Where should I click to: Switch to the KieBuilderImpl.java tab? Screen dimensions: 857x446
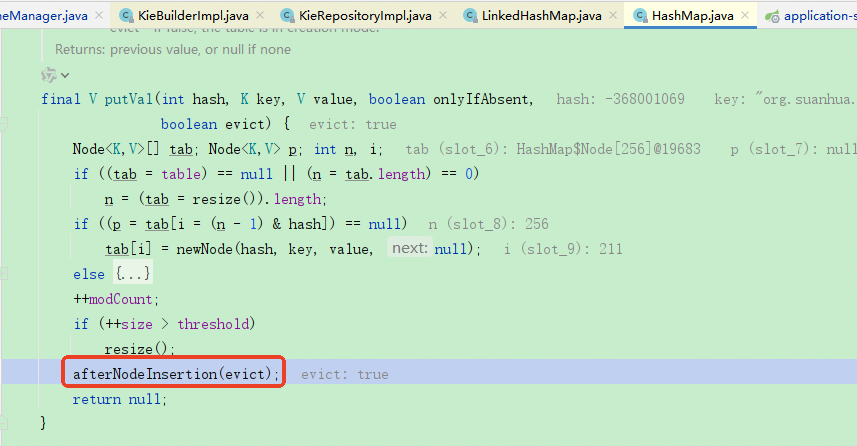click(x=193, y=16)
